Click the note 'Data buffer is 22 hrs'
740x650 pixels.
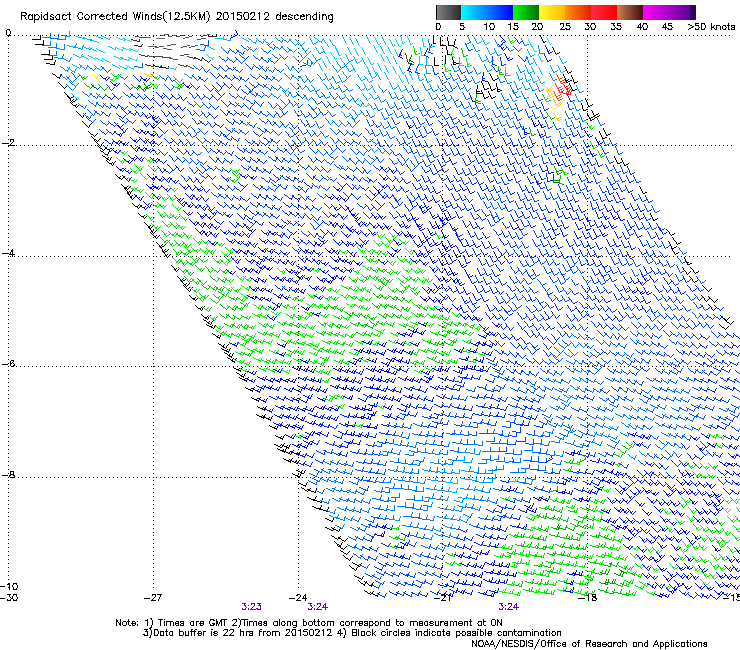click(201, 633)
